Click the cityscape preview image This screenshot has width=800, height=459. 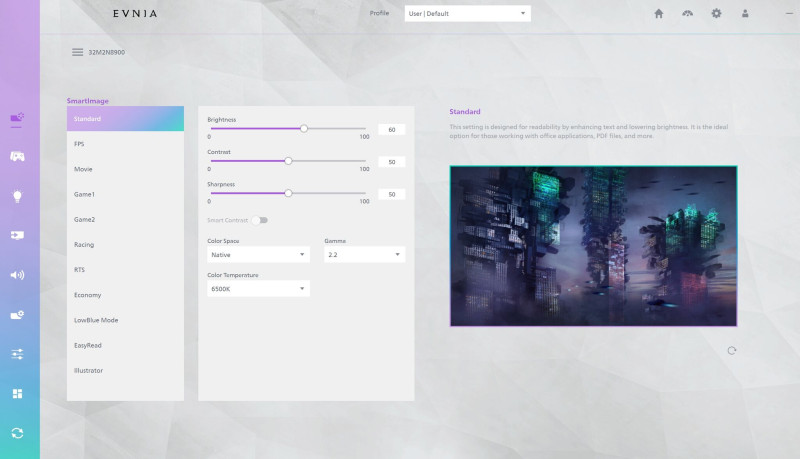593,246
